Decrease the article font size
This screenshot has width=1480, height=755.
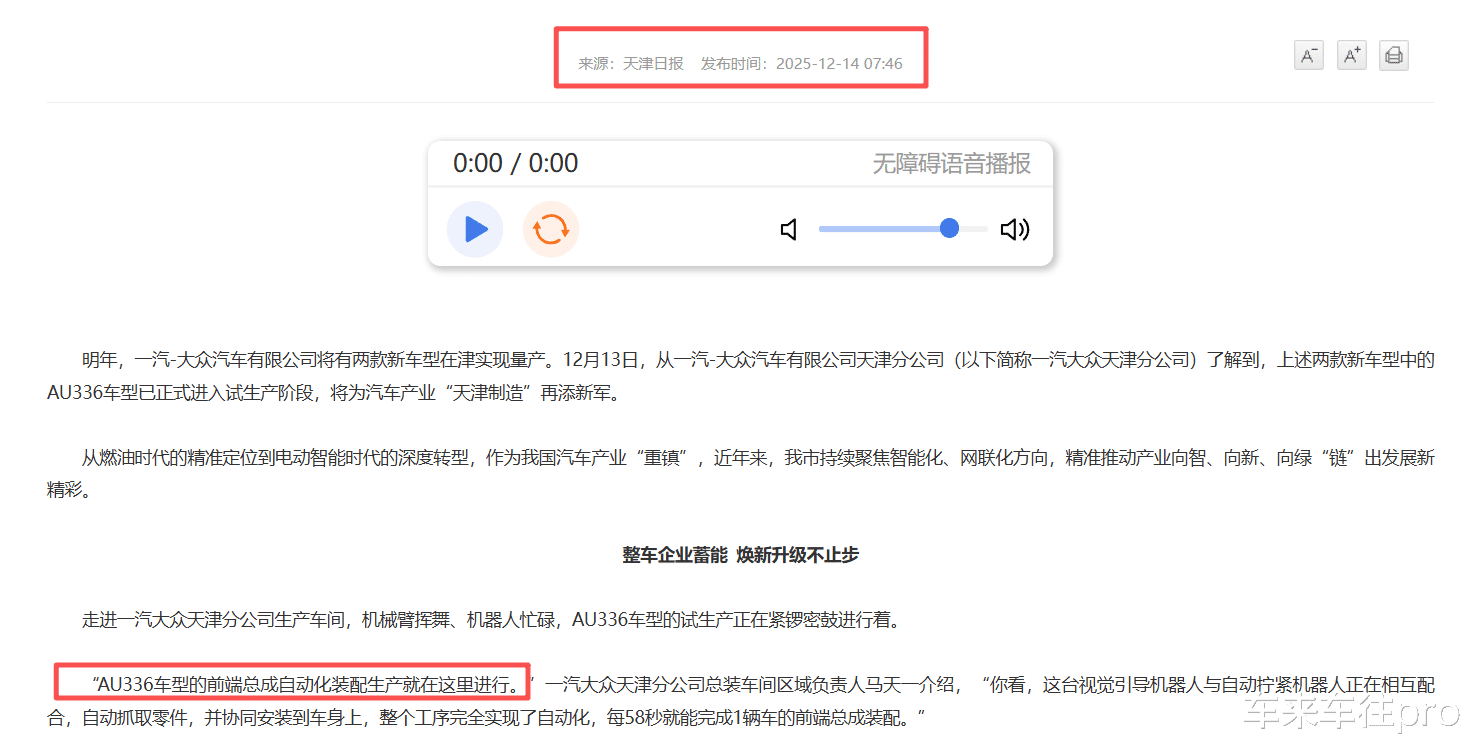pos(1308,55)
